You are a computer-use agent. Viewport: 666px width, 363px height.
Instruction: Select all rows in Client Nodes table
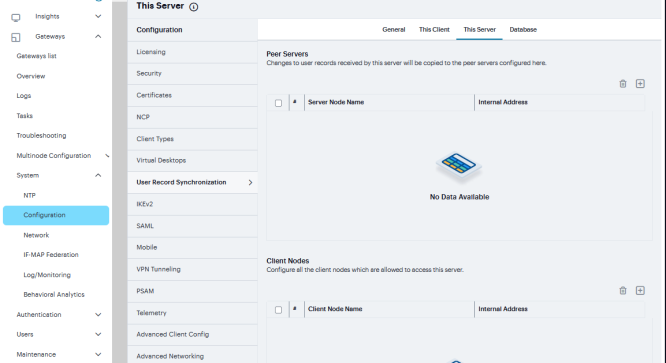[x=278, y=310]
